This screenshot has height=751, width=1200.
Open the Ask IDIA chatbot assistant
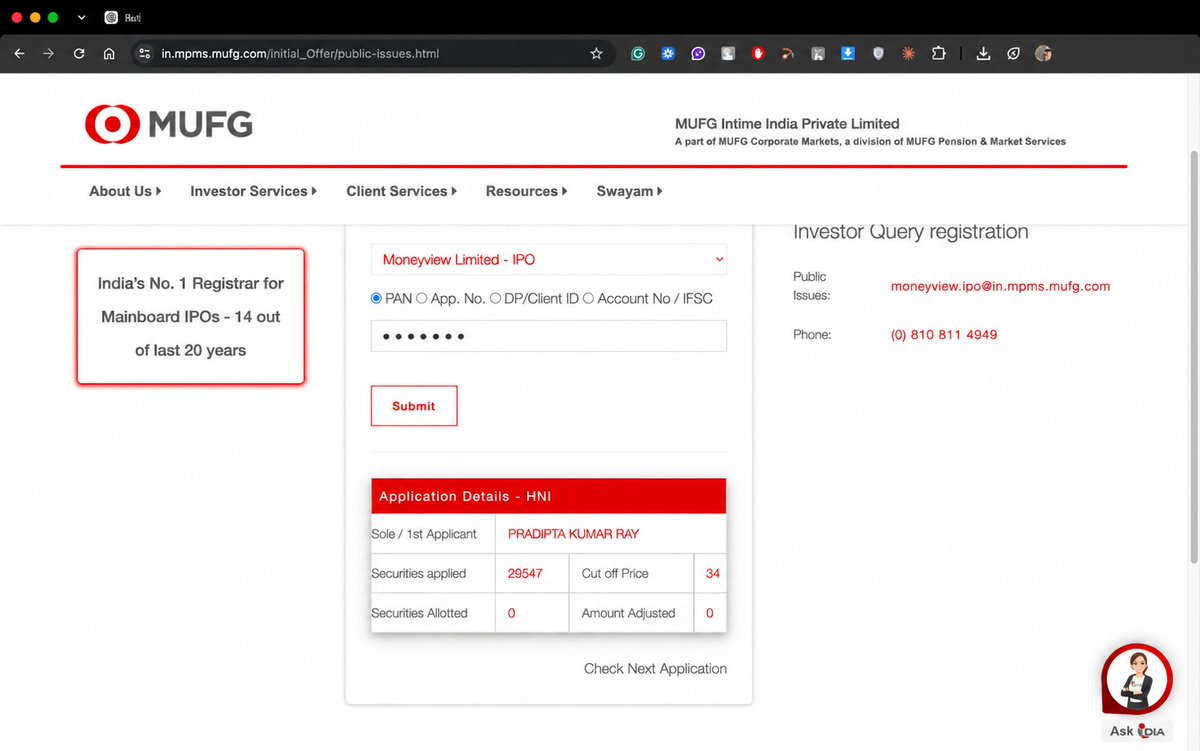1137,690
